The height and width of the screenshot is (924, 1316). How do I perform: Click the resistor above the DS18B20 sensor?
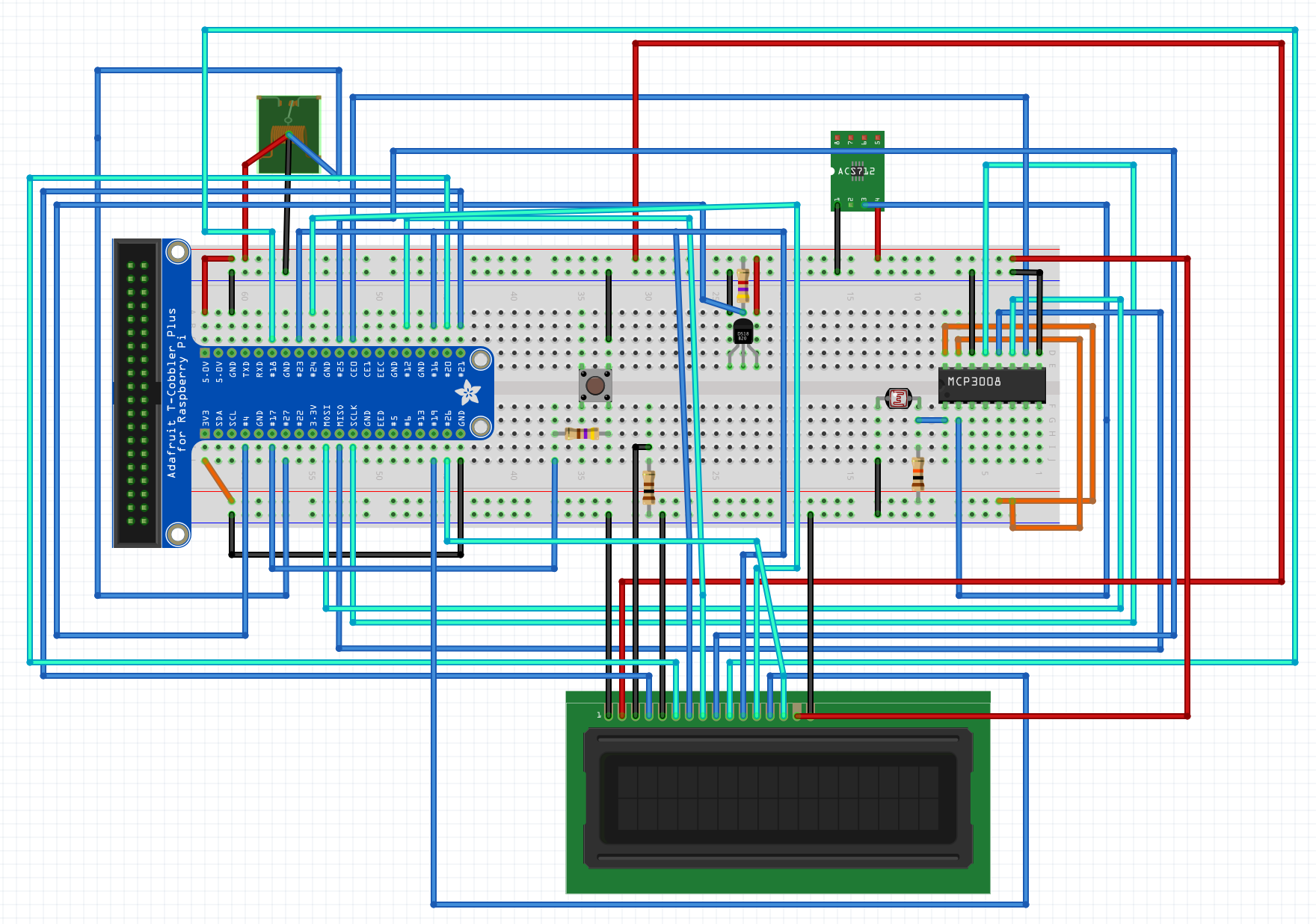(742, 284)
